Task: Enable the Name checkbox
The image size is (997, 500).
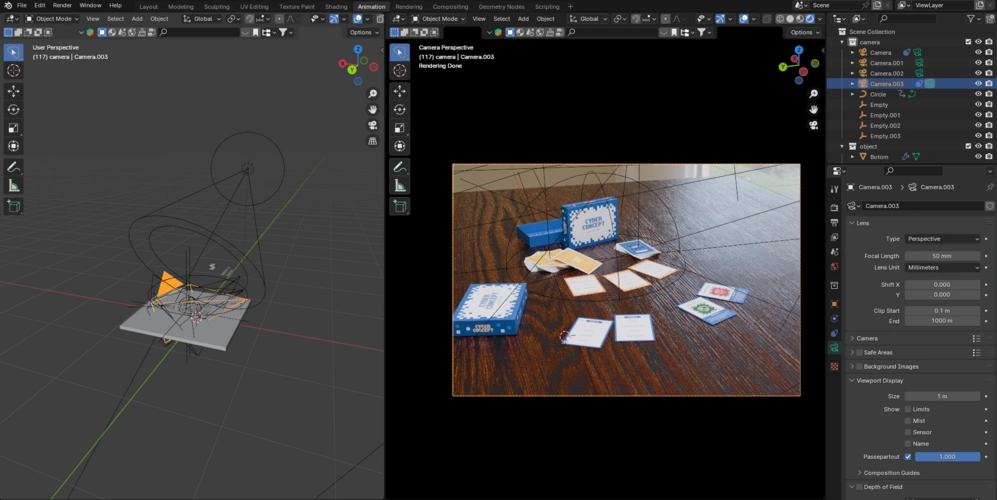Action: (x=908, y=443)
